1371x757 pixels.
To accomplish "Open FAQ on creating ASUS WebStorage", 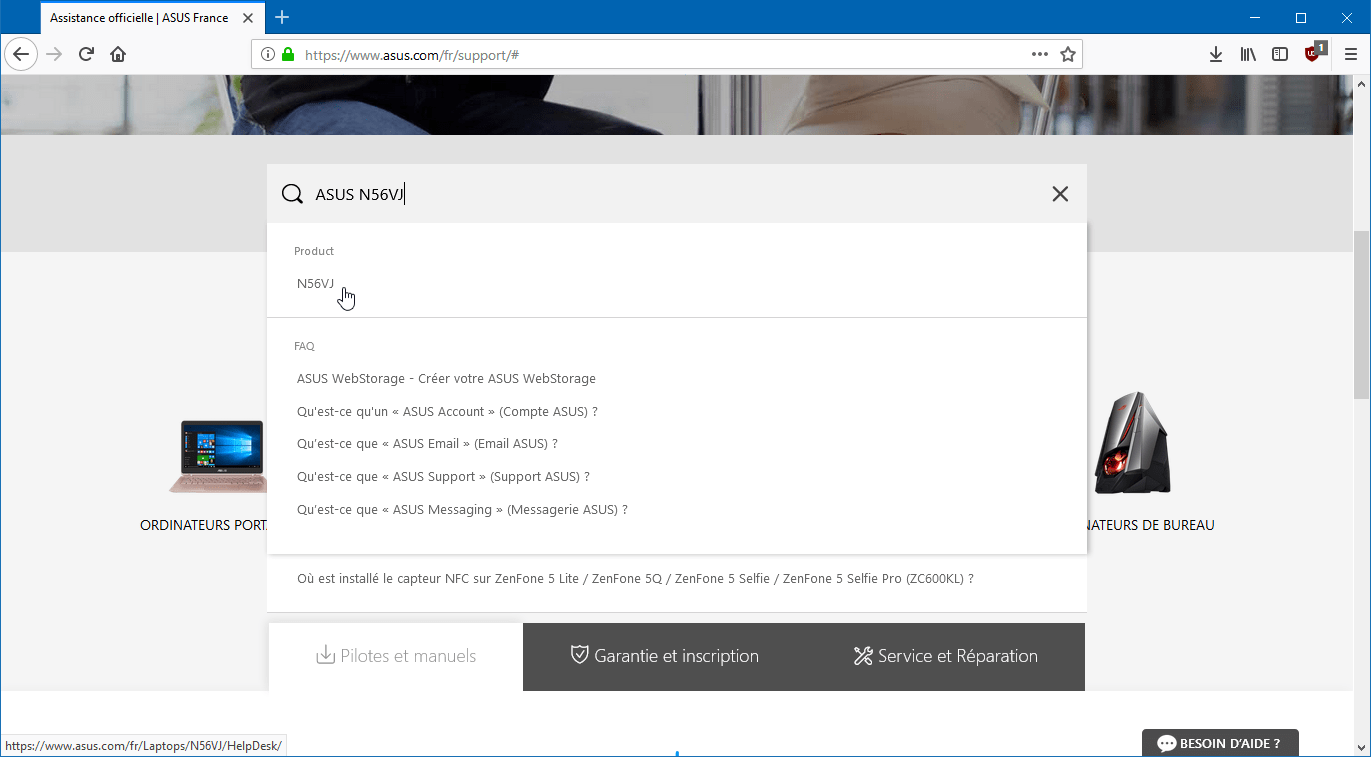I will click(x=446, y=379).
